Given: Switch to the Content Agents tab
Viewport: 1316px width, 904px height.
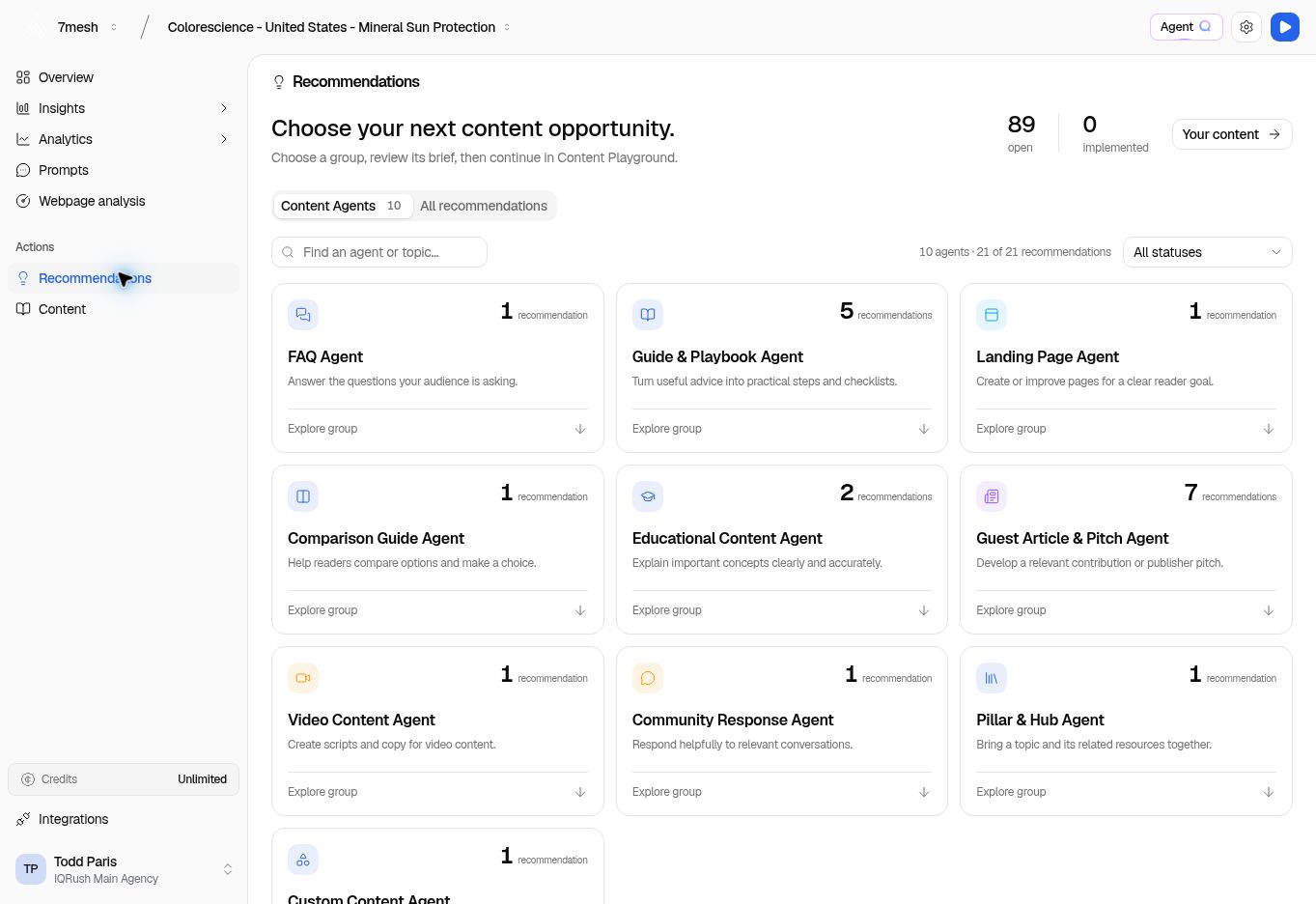Looking at the screenshot, I should coord(342,206).
